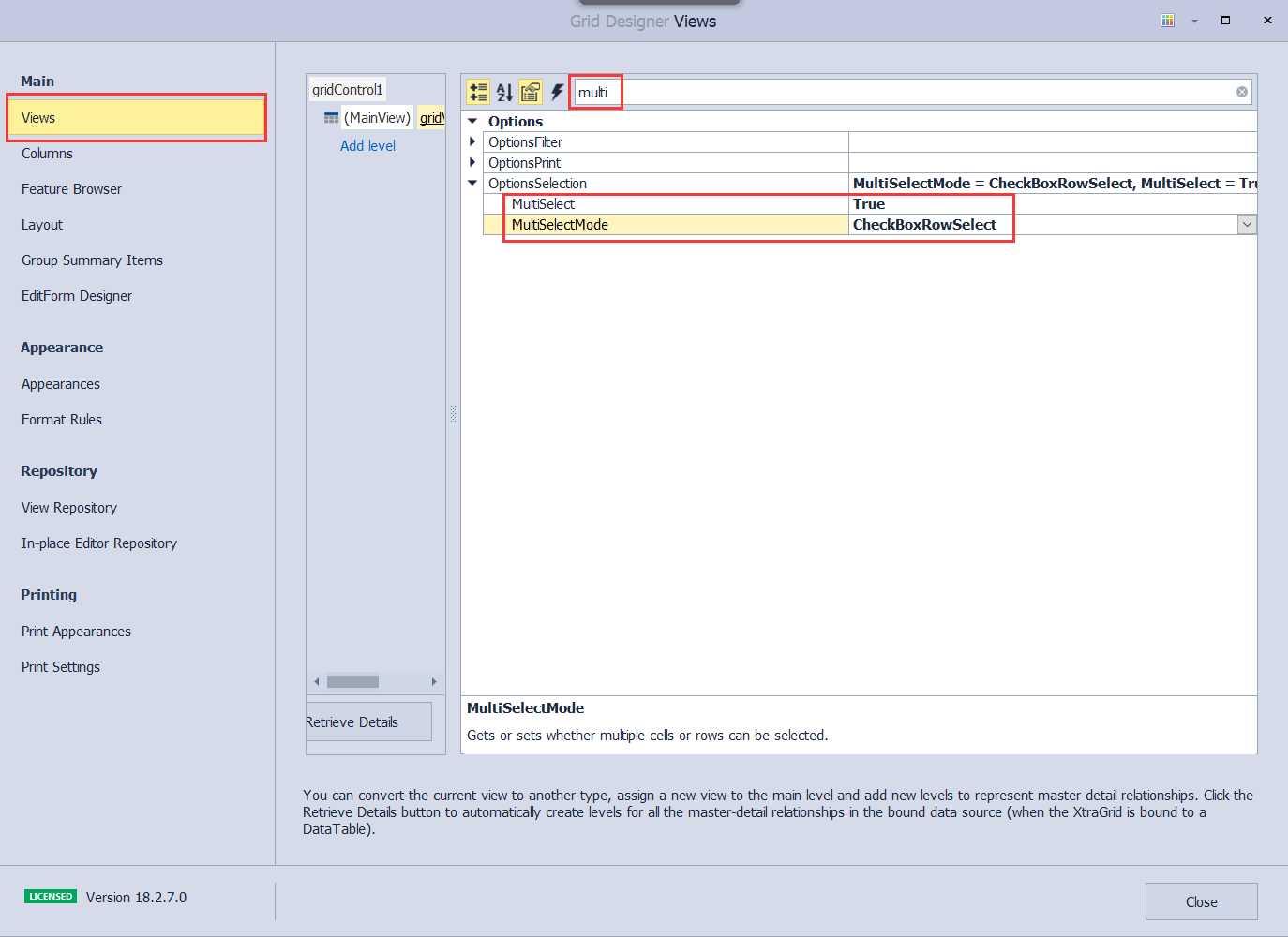Open the EditForm Designer page
1288x937 pixels.
tap(77, 296)
